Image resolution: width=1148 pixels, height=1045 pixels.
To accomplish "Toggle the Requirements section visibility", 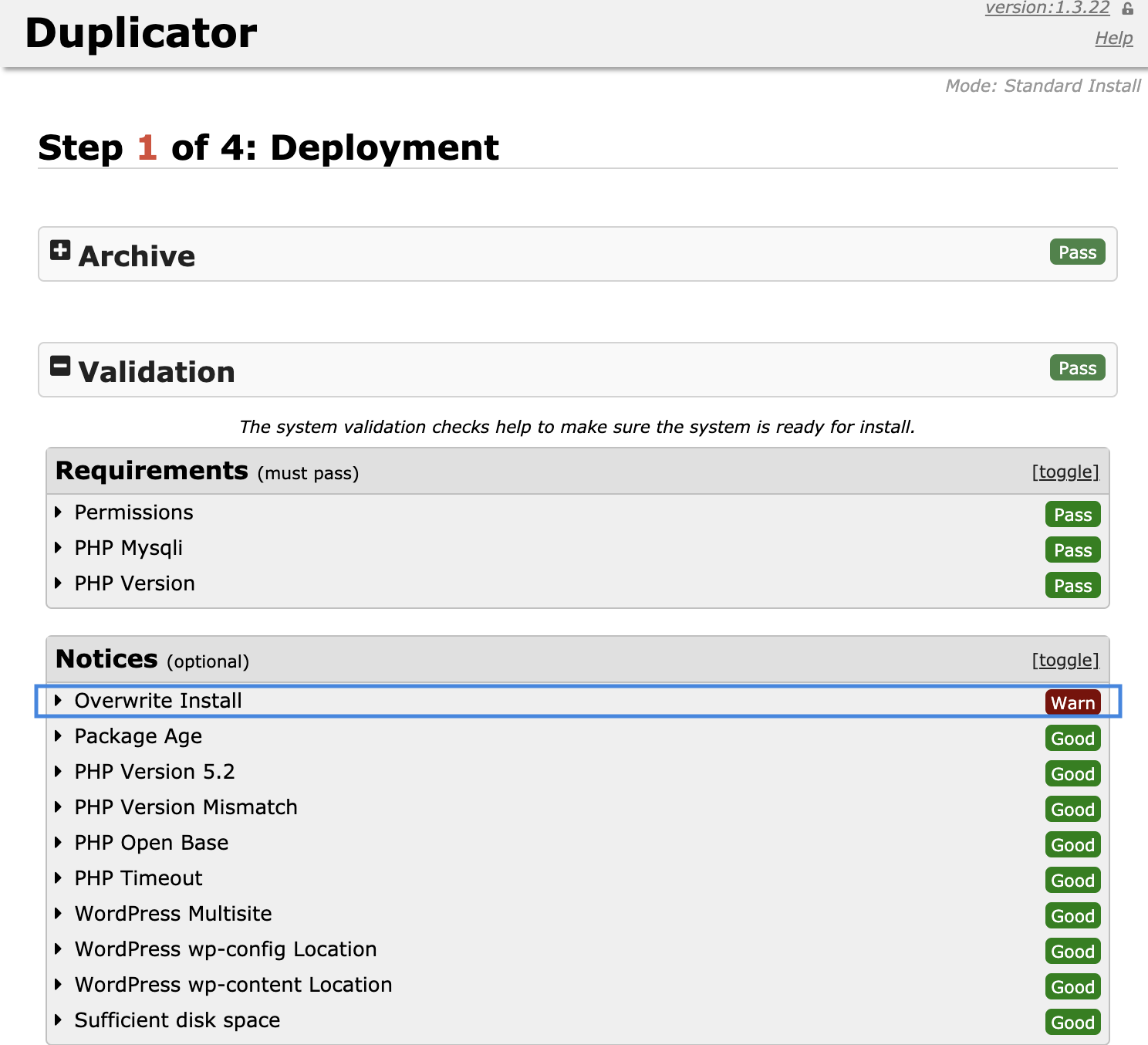I will point(1065,472).
